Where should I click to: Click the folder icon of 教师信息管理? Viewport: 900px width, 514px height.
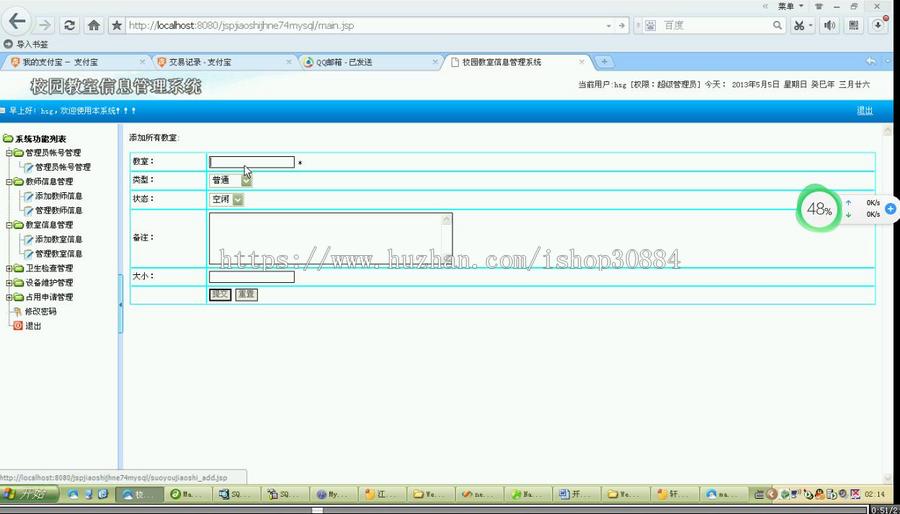click(x=18, y=181)
